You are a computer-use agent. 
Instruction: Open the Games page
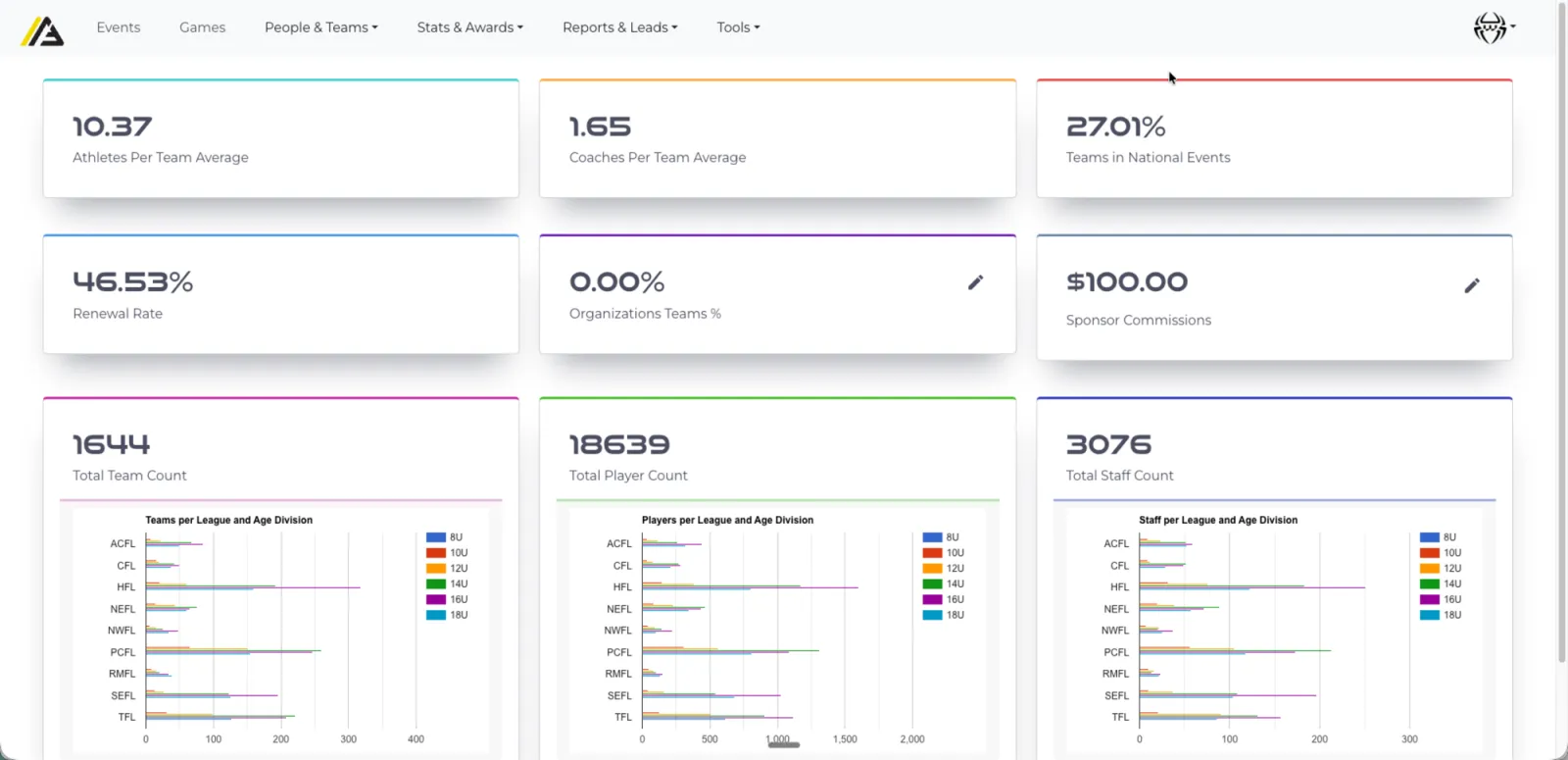(203, 27)
